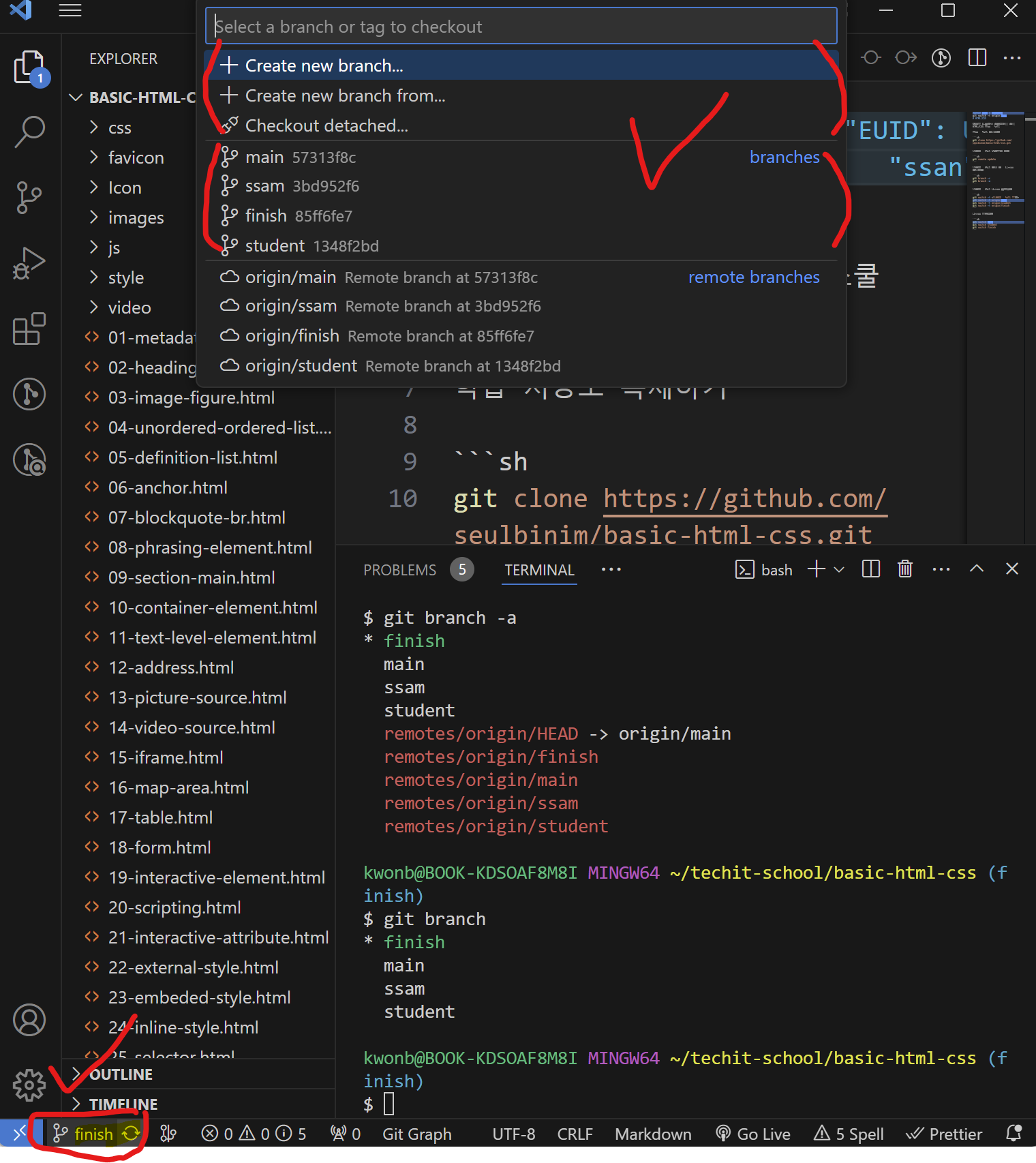Collapse the BASIC-HTML-CSS root folder

point(129,97)
